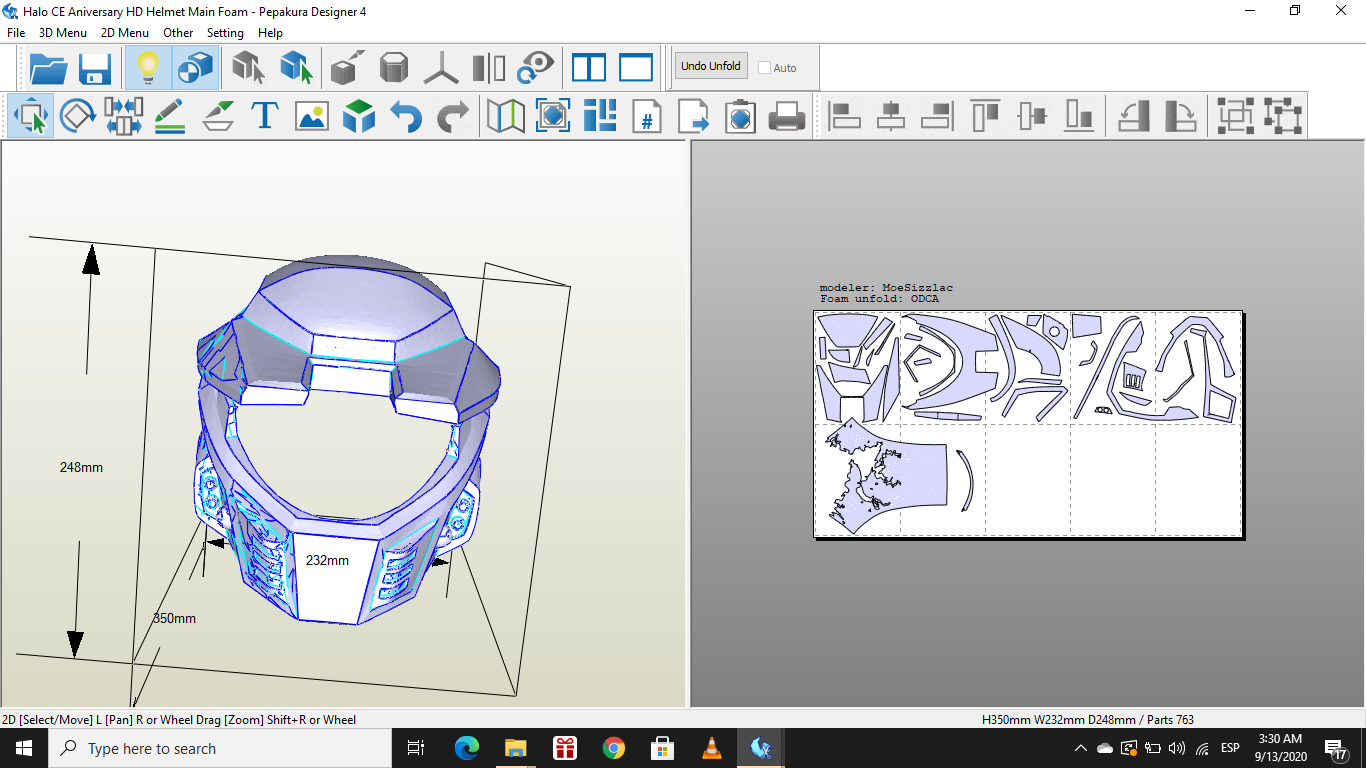Click the fit-to-frame blue diamond icon

coord(553,116)
